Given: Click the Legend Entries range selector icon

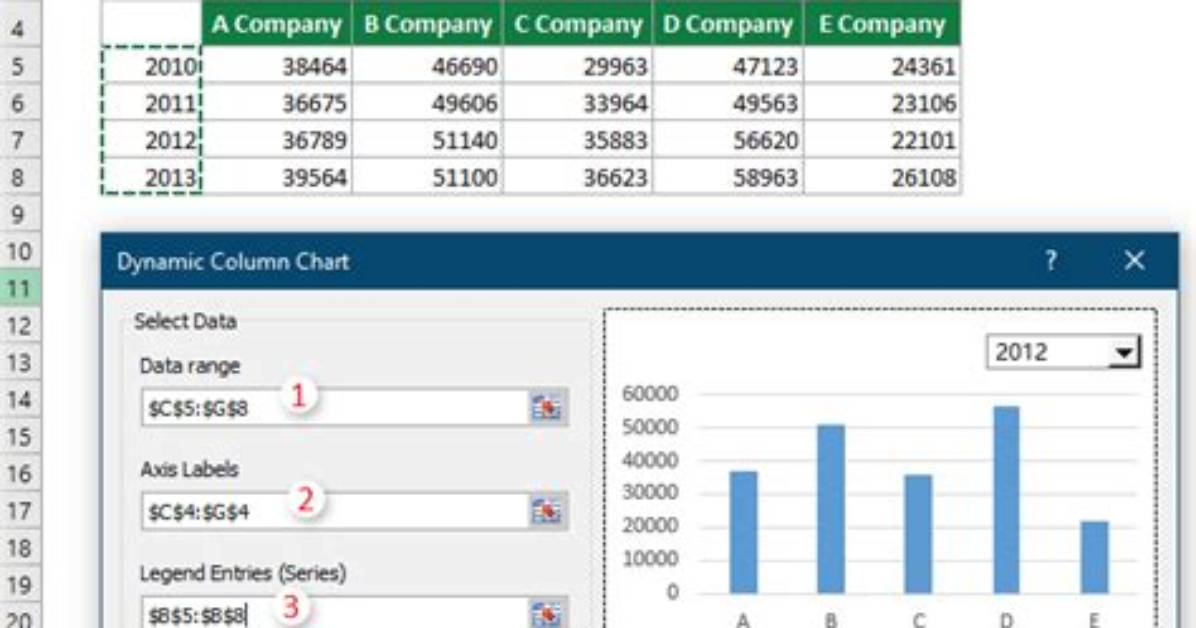Looking at the screenshot, I should click(x=547, y=614).
